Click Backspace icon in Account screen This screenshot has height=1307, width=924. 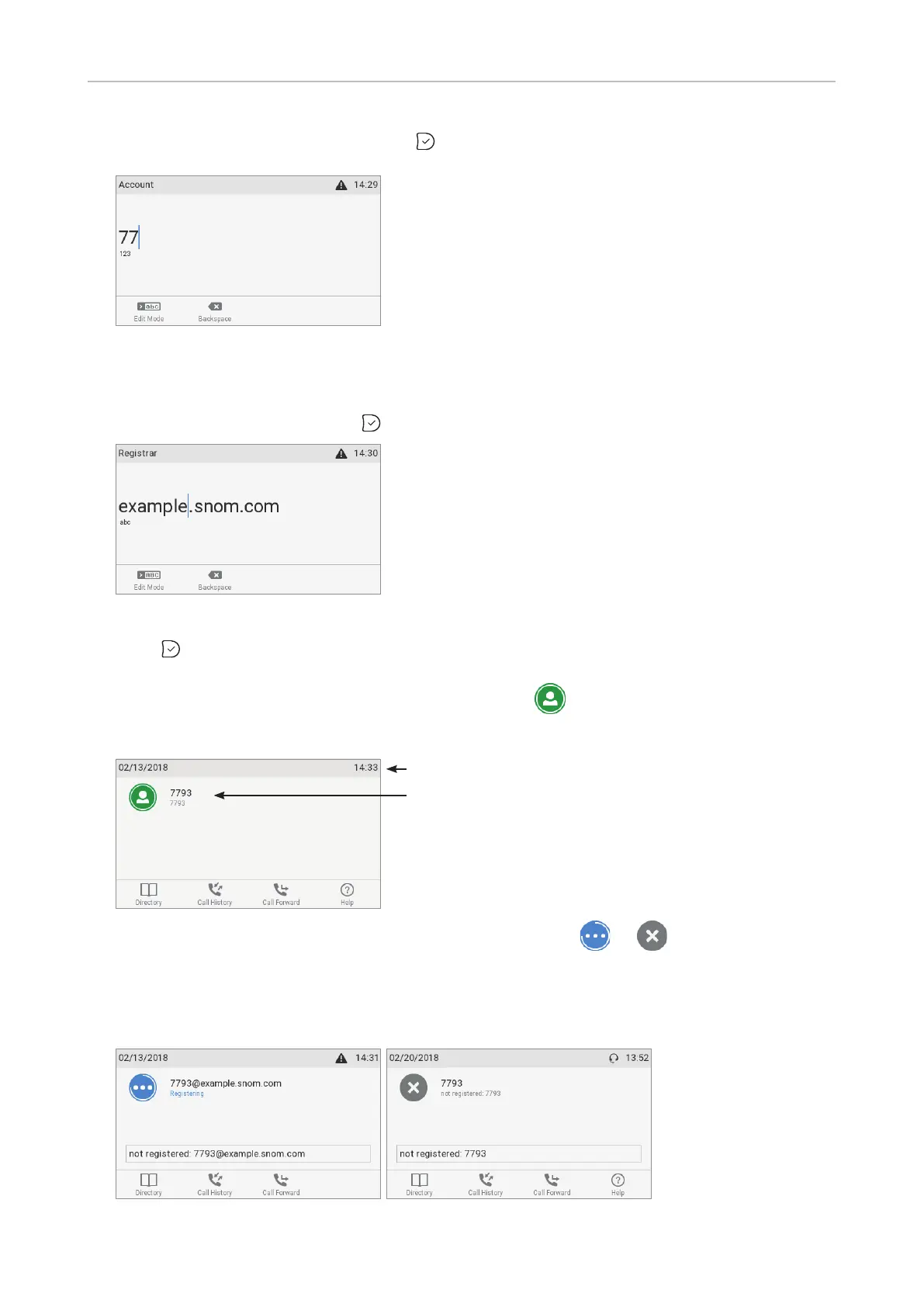click(215, 307)
